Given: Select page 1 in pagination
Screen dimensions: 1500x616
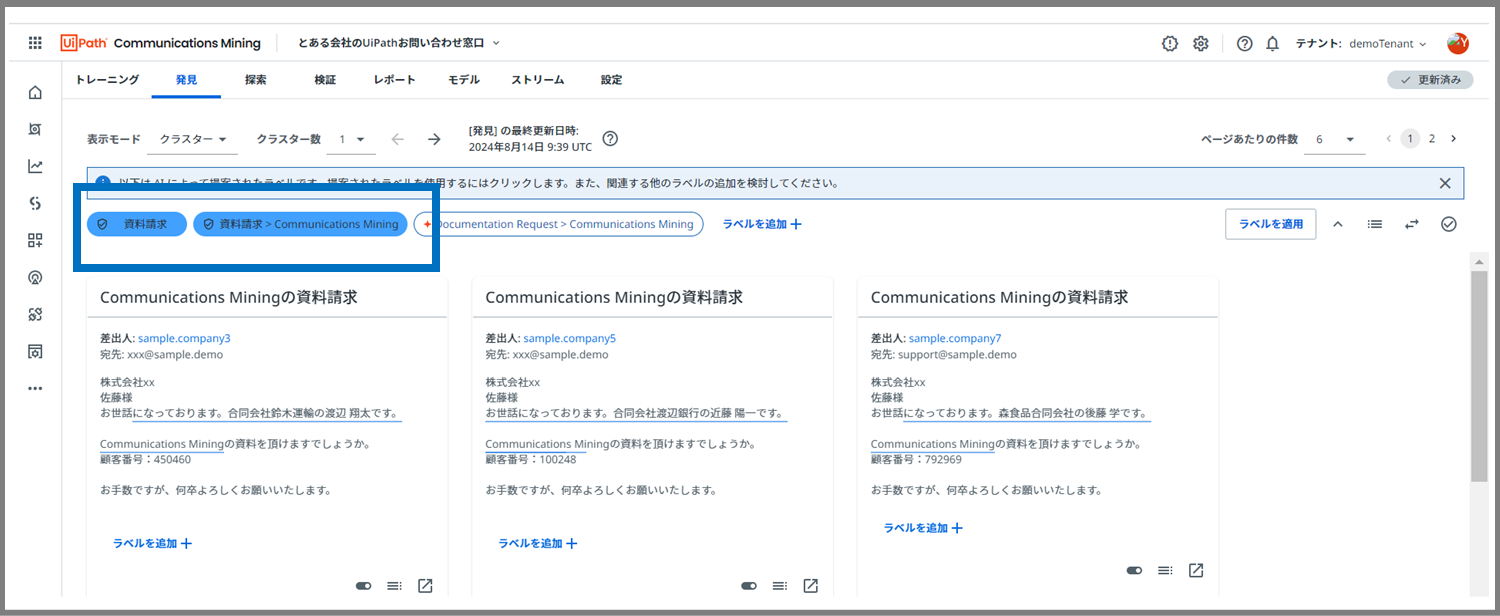Looking at the screenshot, I should tap(1410, 139).
